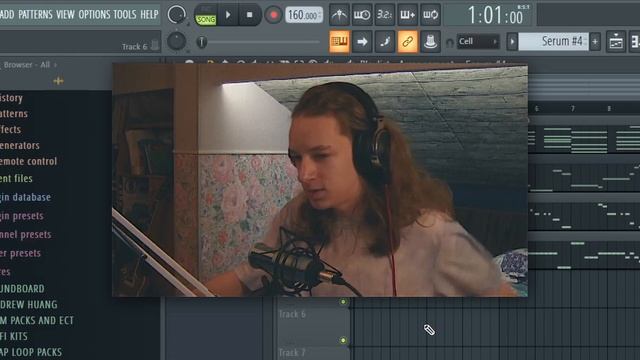Screen dimensions: 640x360
Task: Open the HELP menu
Action: 149,15
